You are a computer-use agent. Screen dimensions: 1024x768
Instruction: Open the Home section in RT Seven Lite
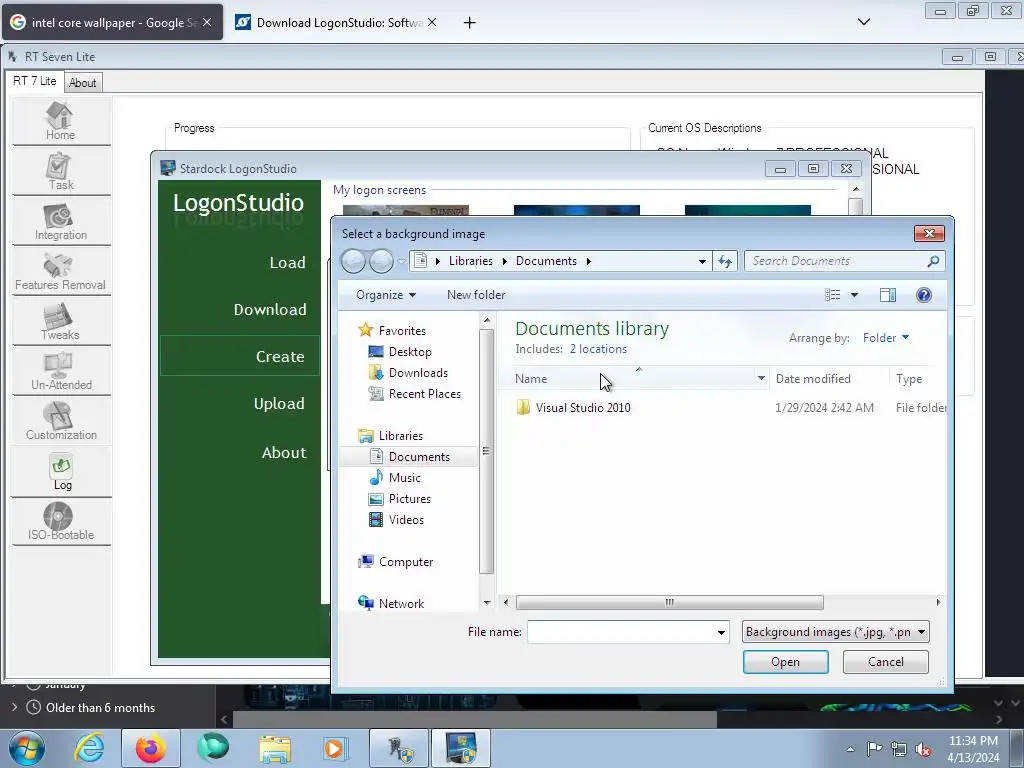pos(61,121)
